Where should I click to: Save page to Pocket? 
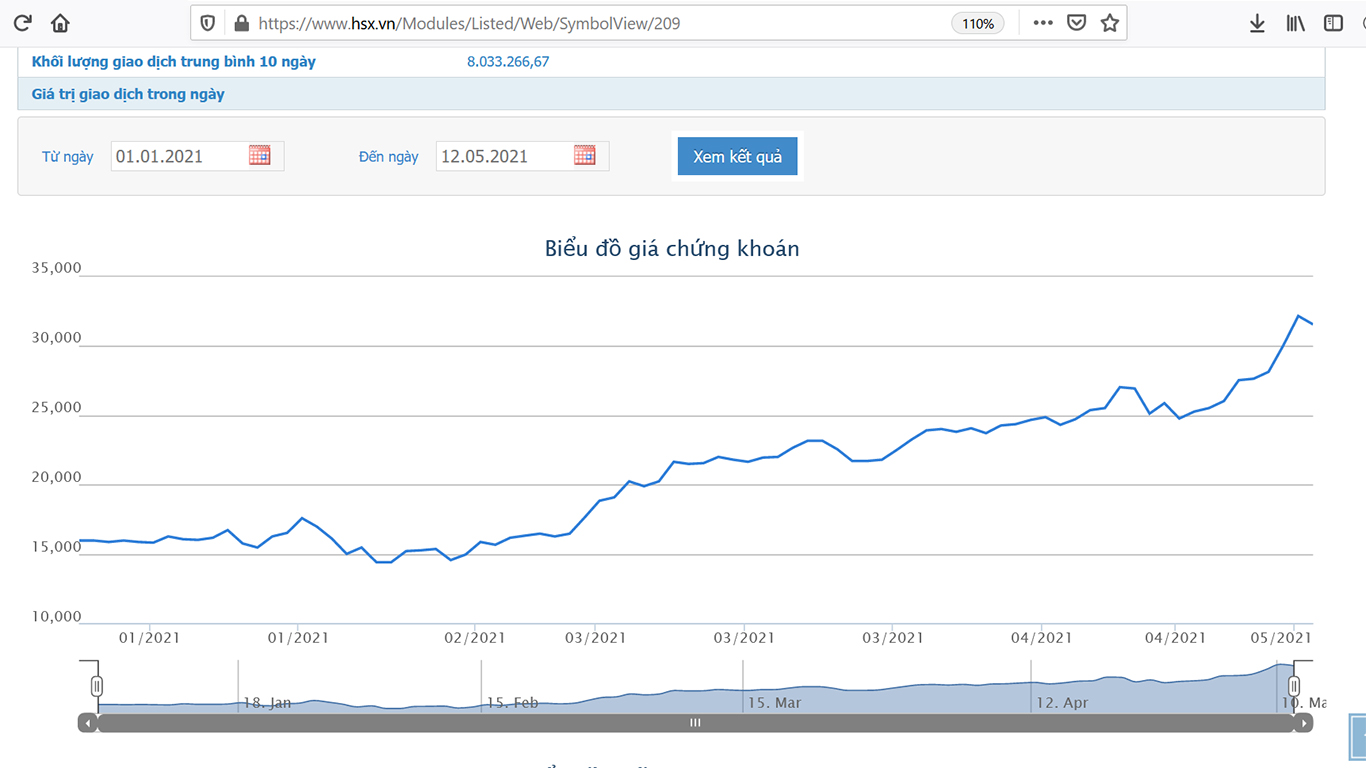point(1076,23)
